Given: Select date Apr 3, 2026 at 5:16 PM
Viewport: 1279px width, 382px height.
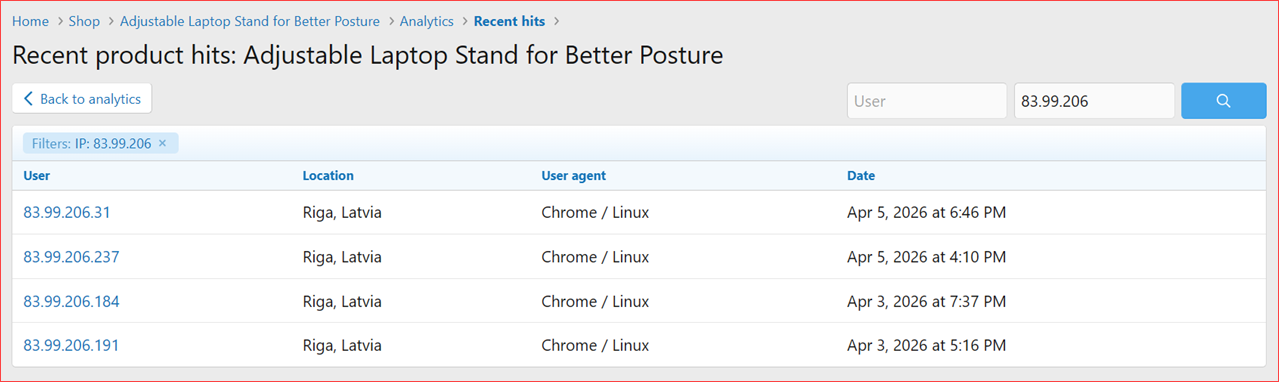Looking at the screenshot, I should coord(927,345).
